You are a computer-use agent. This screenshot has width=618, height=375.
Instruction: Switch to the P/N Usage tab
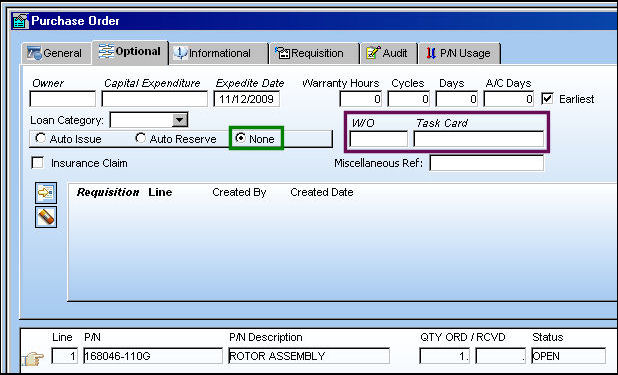(460, 53)
